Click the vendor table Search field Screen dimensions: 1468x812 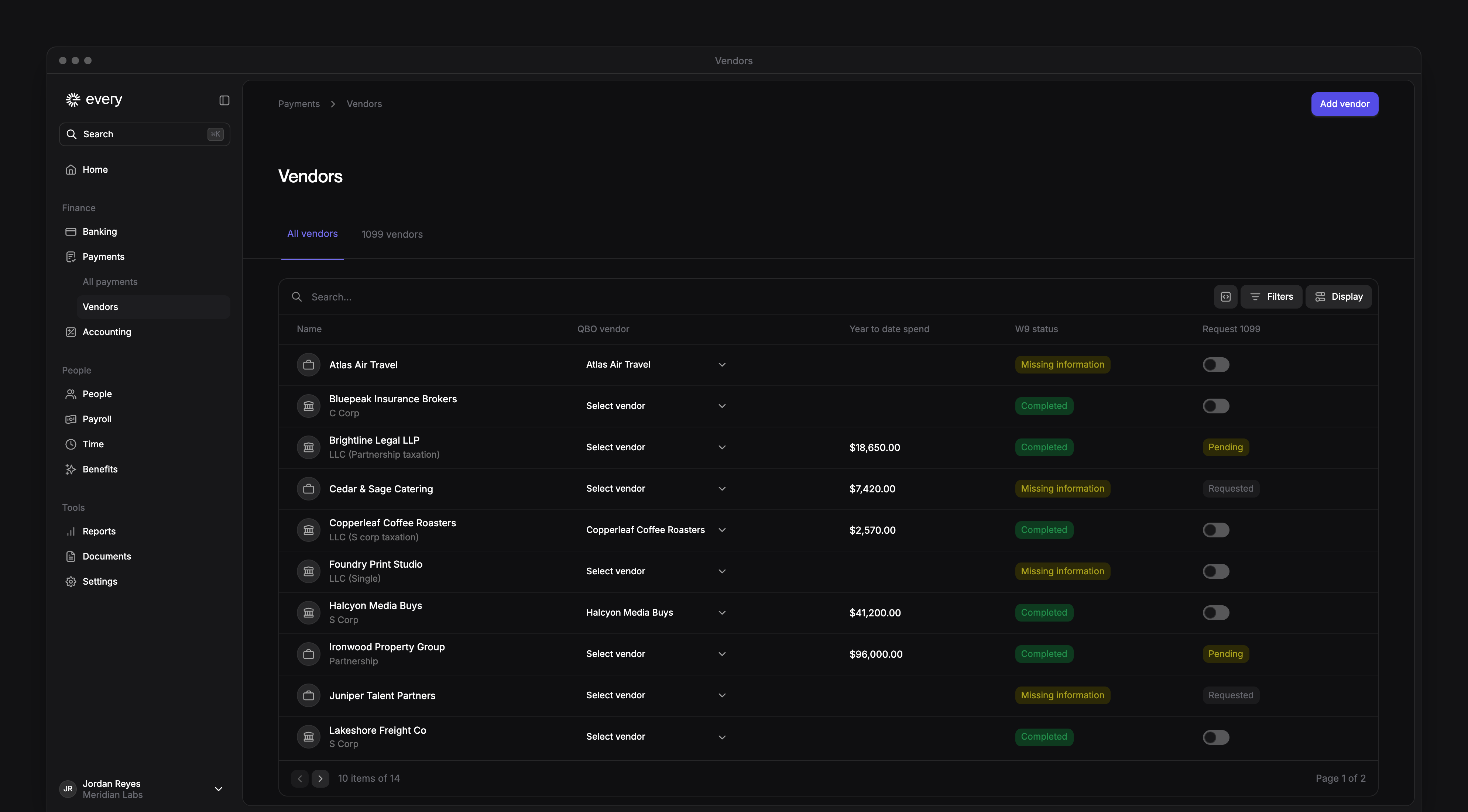747,297
